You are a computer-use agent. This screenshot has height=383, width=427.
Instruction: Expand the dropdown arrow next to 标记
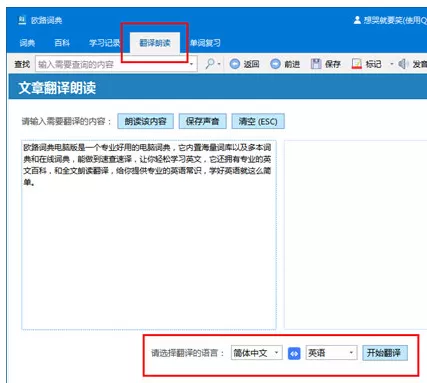392,64
